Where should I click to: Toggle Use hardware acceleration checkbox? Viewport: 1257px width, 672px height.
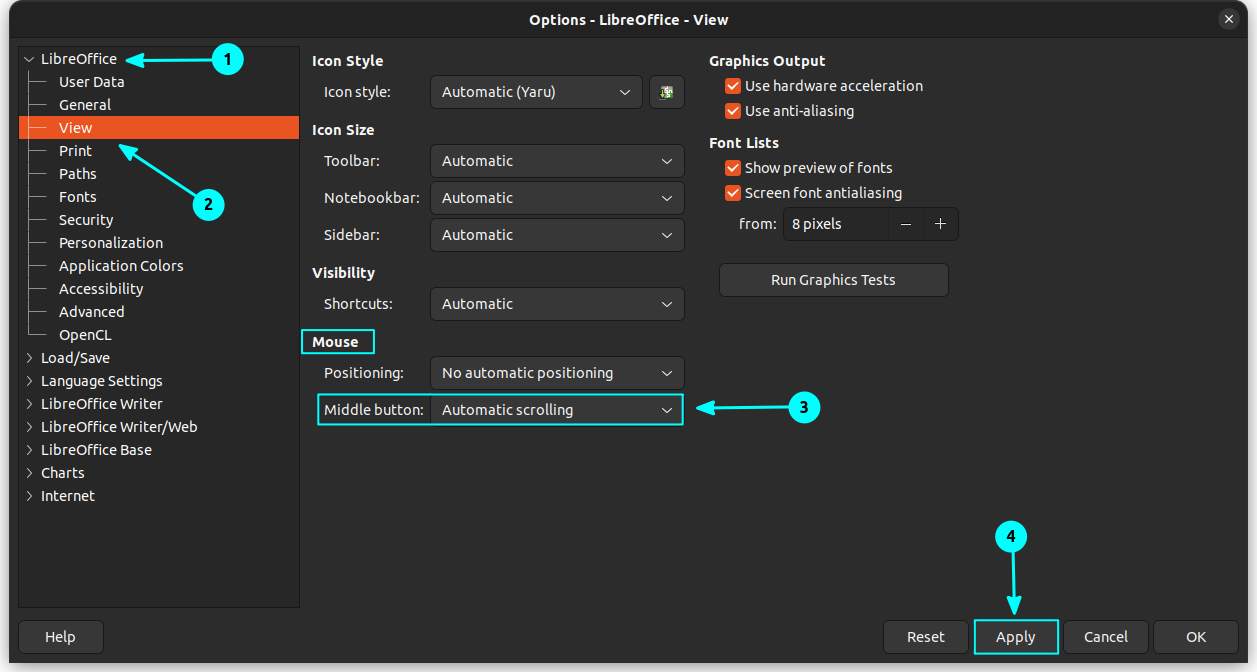[733, 86]
